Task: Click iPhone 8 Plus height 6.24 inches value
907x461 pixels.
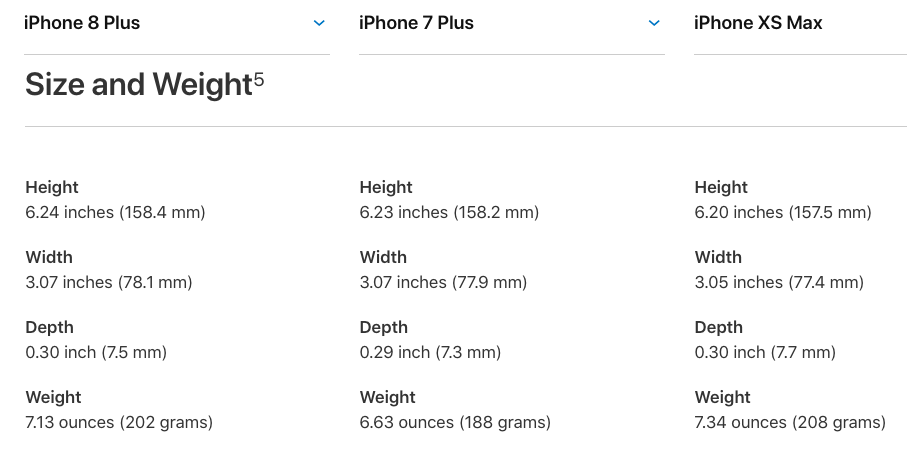Action: pyautogui.click(x=115, y=212)
